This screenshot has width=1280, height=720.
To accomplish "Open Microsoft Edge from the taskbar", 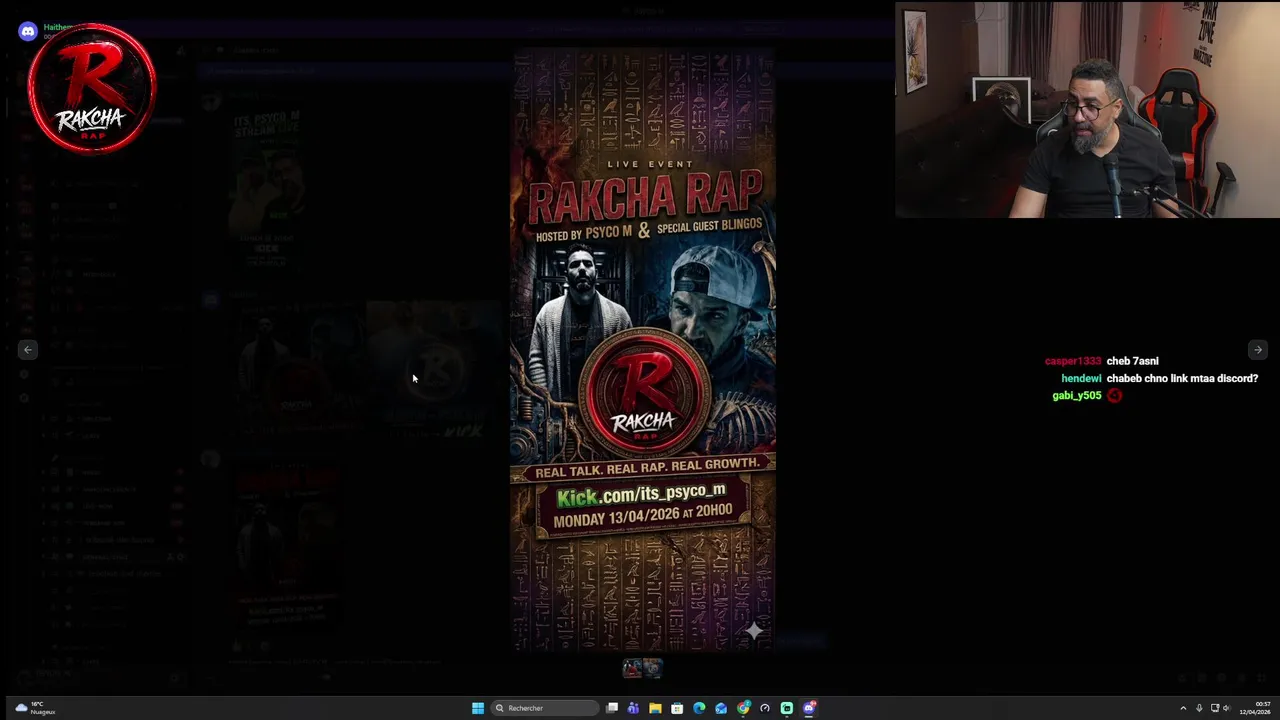I will click(x=699, y=708).
